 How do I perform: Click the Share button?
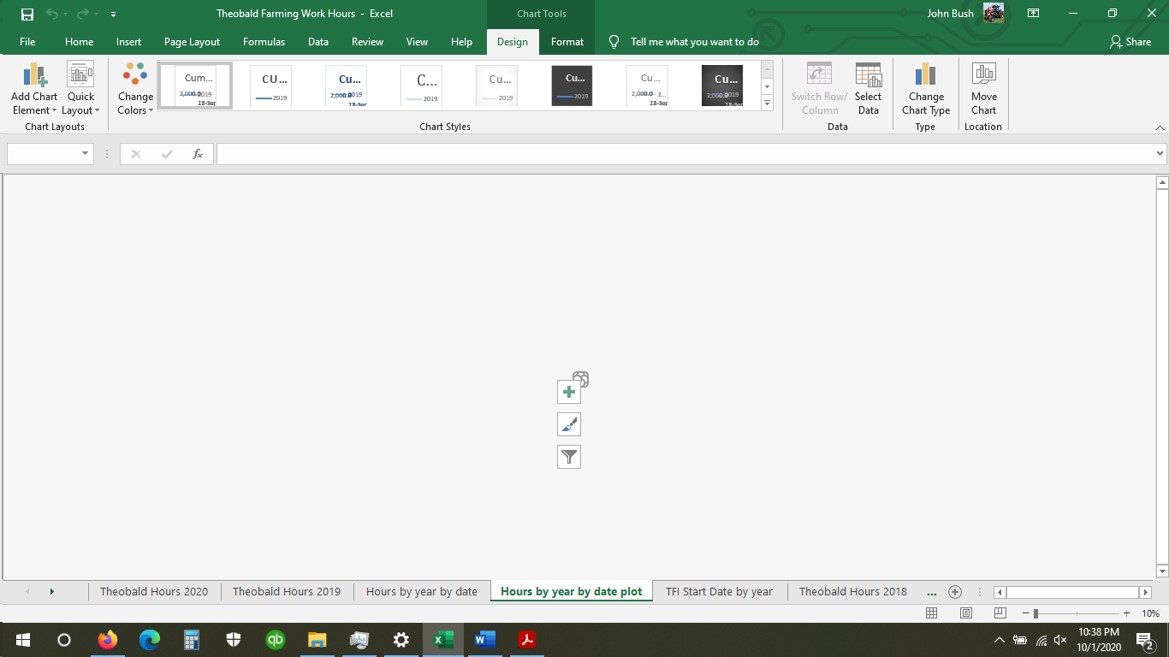[1130, 42]
